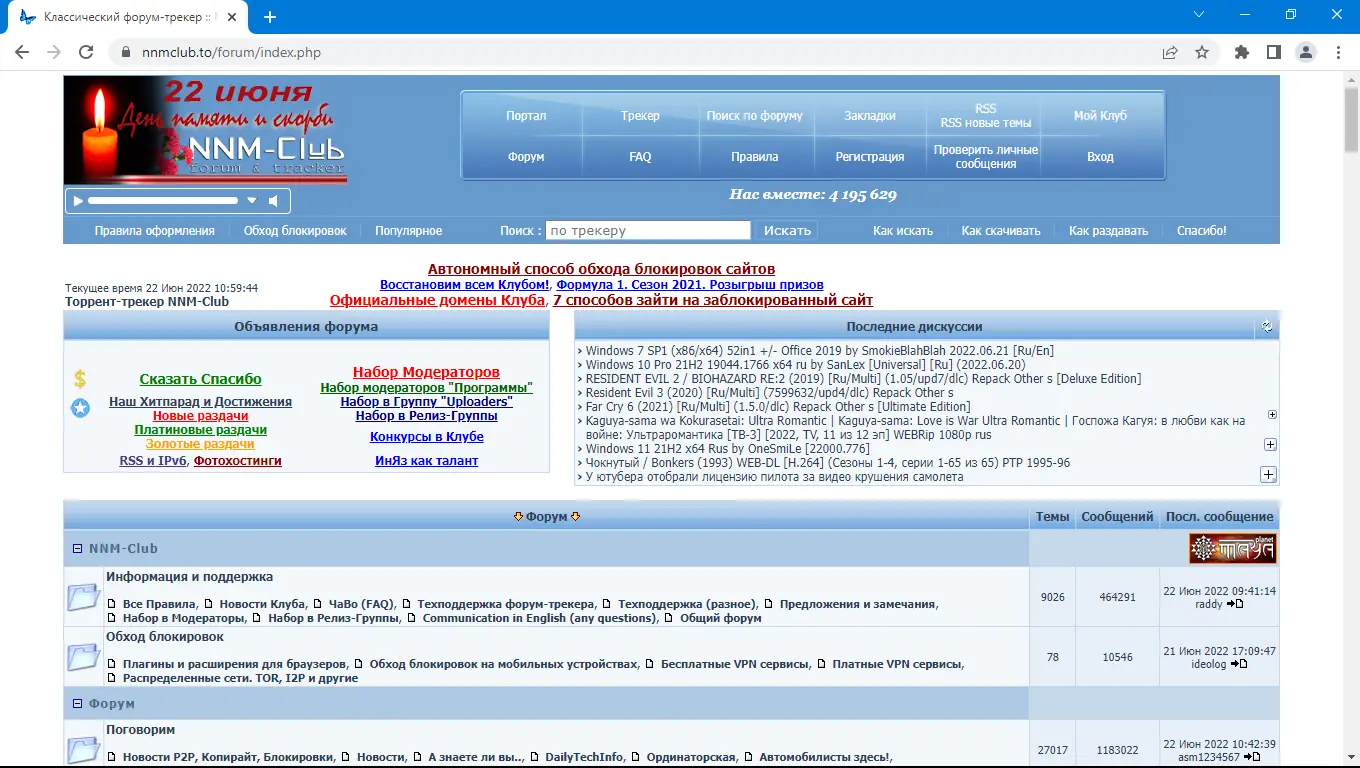Go to last post by ideolog
The height and width of the screenshot is (768, 1360).
click(x=1240, y=664)
